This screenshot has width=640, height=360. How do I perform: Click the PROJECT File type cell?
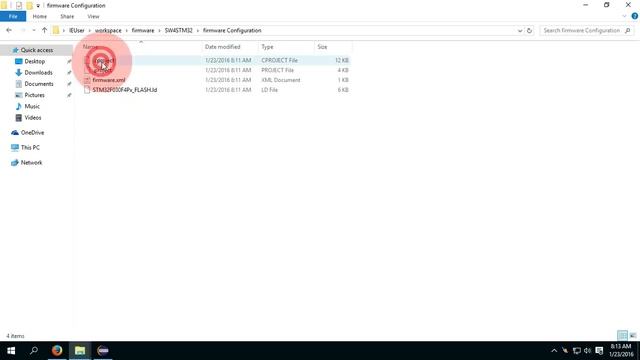click(x=278, y=70)
